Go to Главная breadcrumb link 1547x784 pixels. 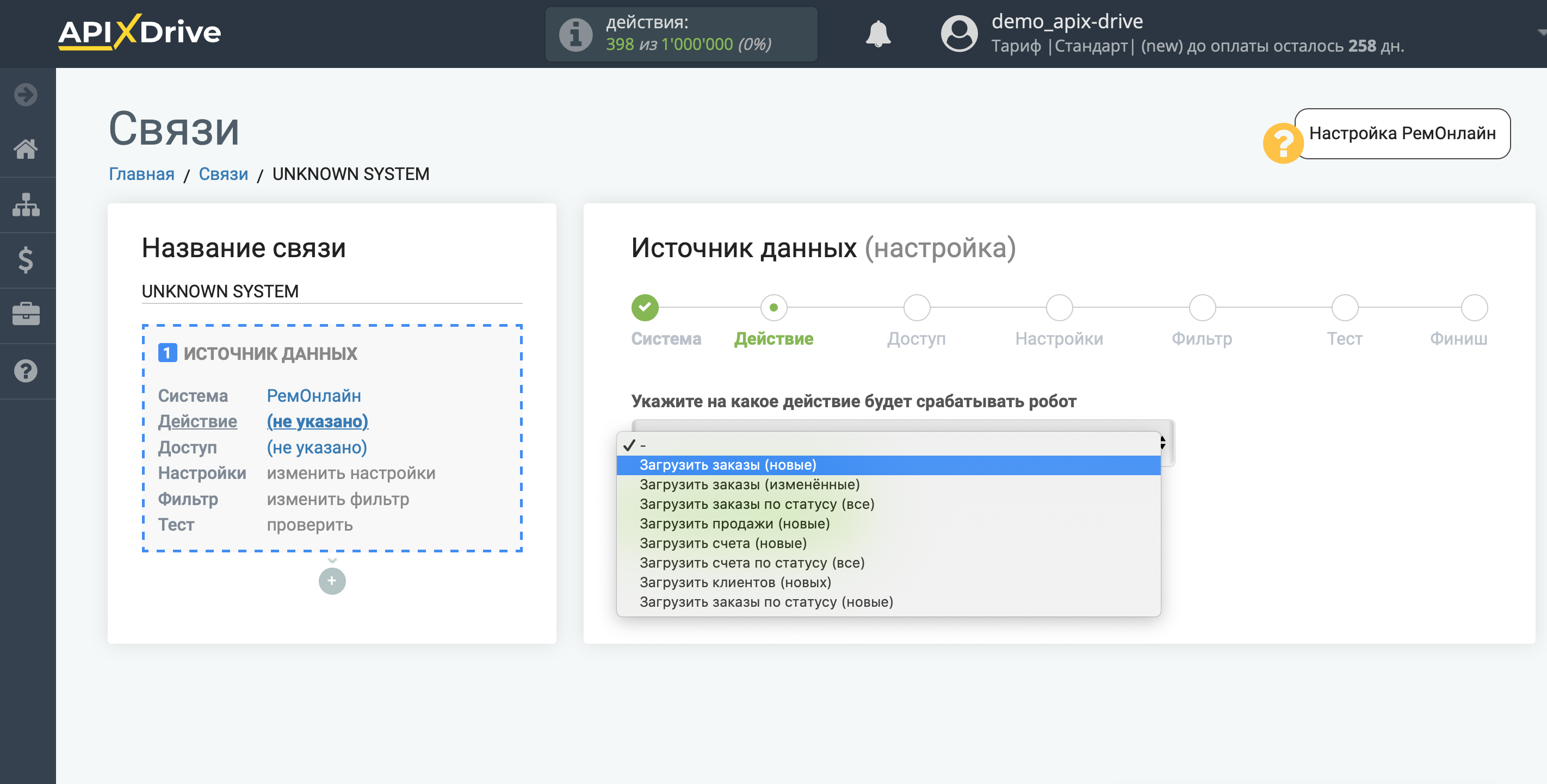pyautogui.click(x=142, y=174)
